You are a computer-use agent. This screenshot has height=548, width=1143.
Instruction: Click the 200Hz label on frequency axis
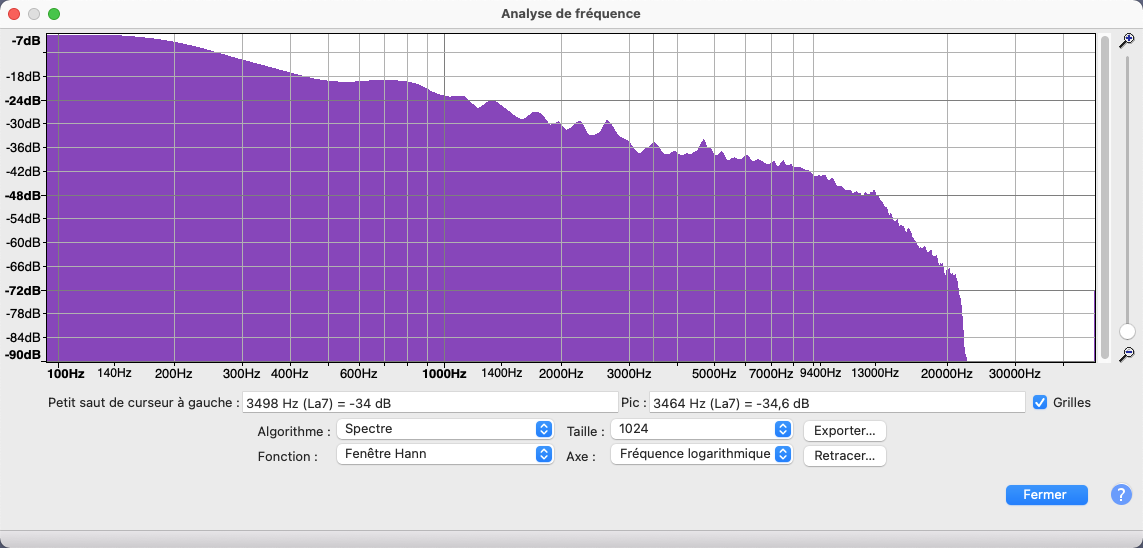[173, 374]
